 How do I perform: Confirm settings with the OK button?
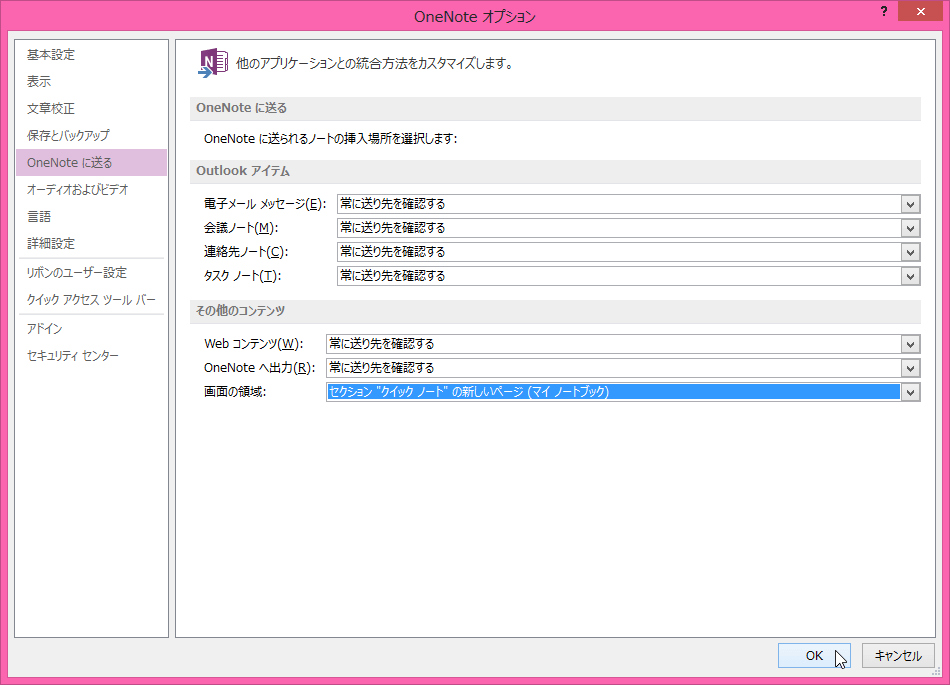pyautogui.click(x=814, y=655)
